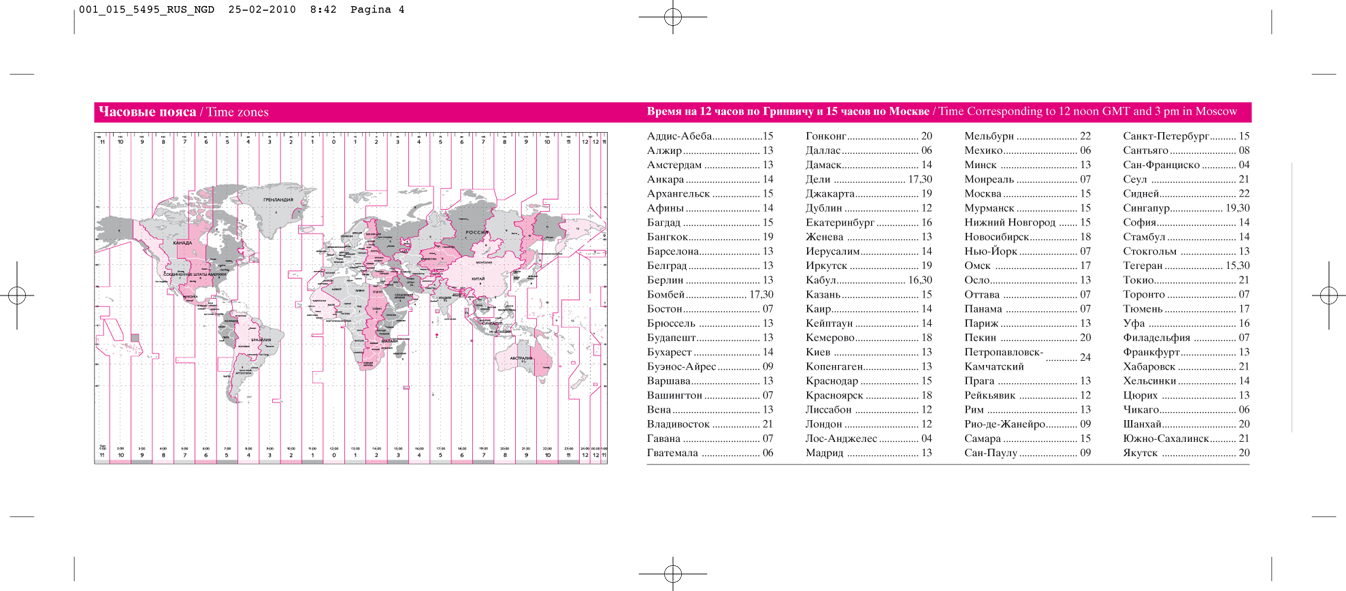
Task: Select the 'Лондон 12' row
Action: pyautogui.click(x=869, y=424)
